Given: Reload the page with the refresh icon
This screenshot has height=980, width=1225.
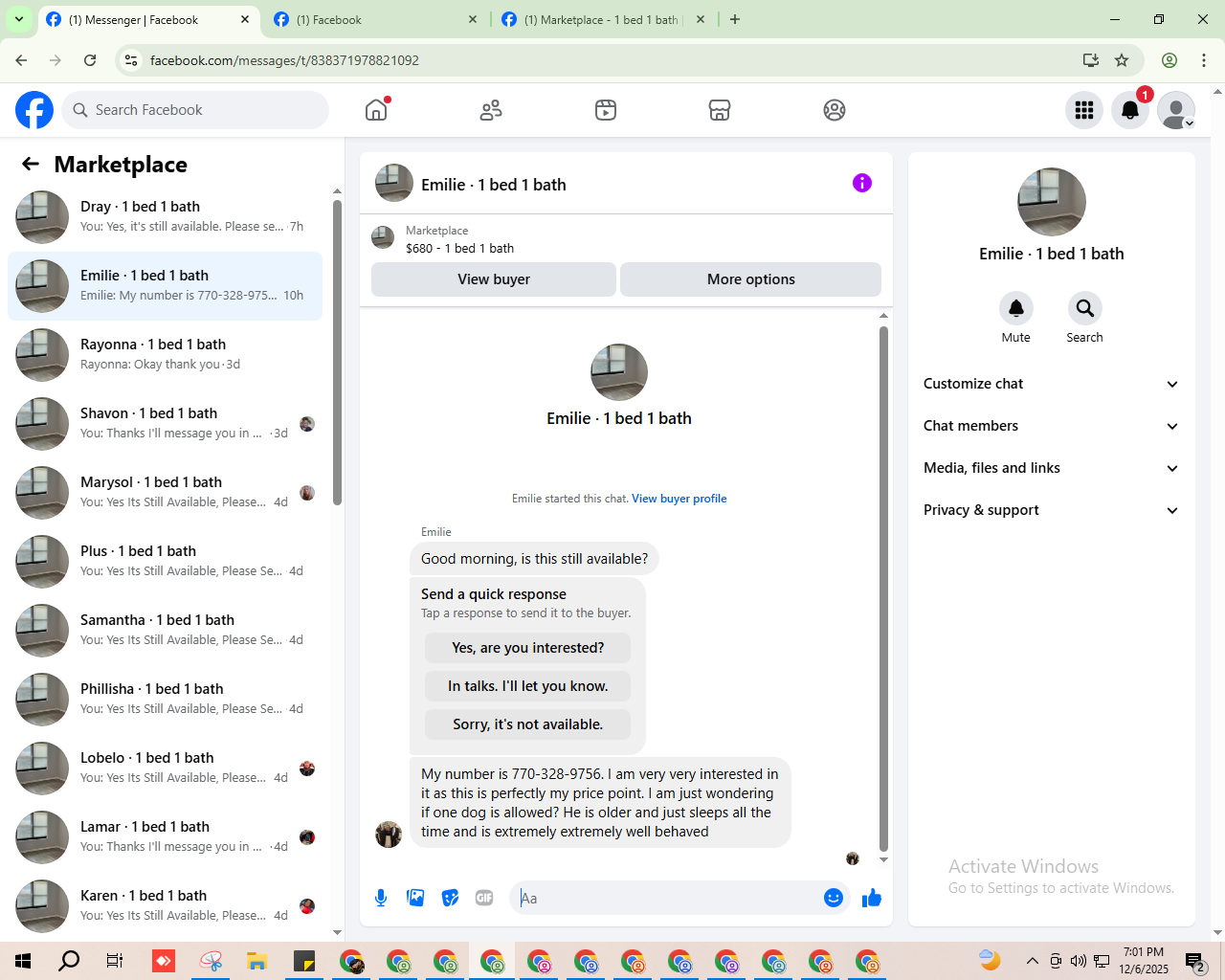Looking at the screenshot, I should click(x=90, y=60).
